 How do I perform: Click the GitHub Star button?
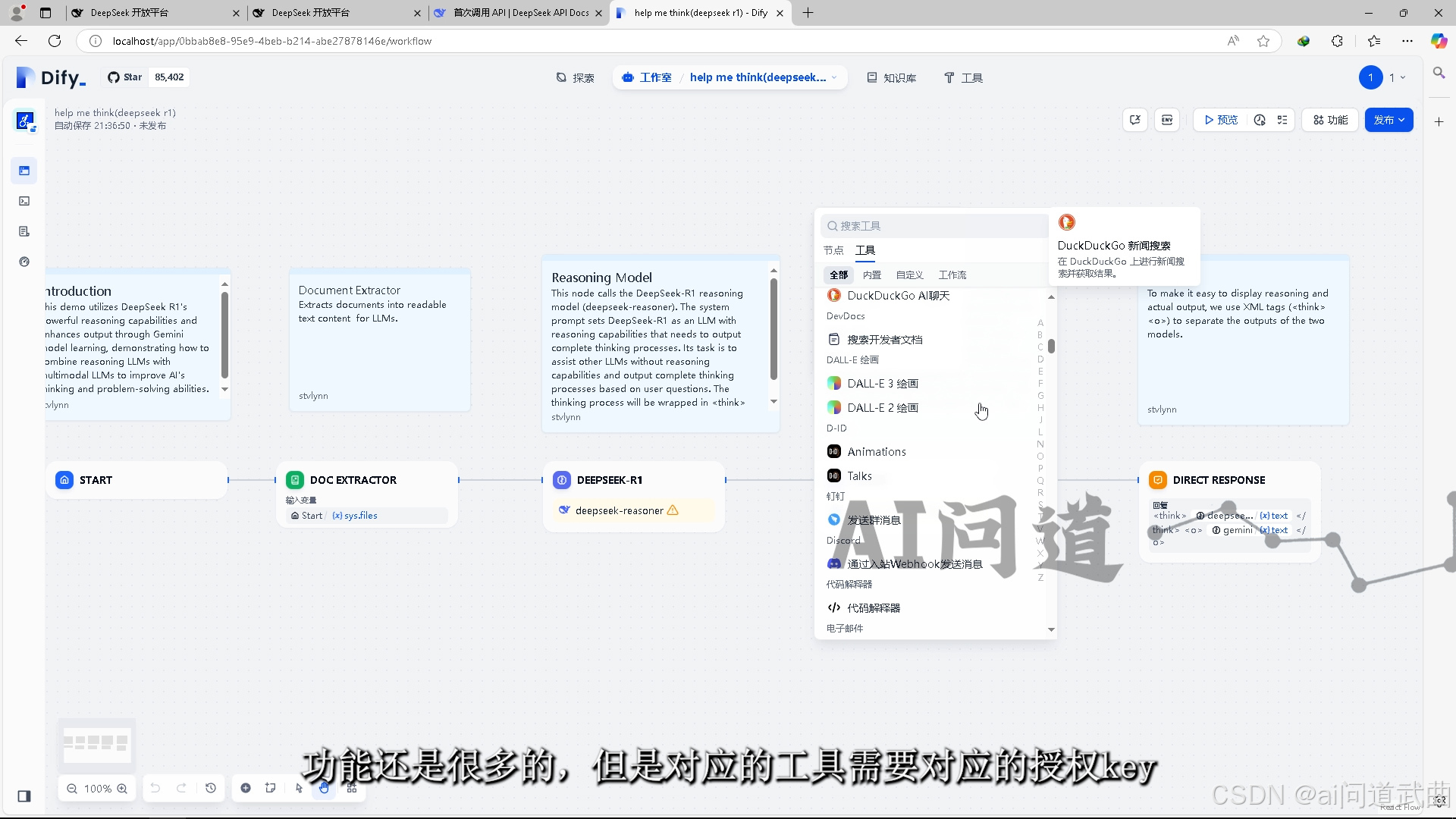pyautogui.click(x=124, y=77)
